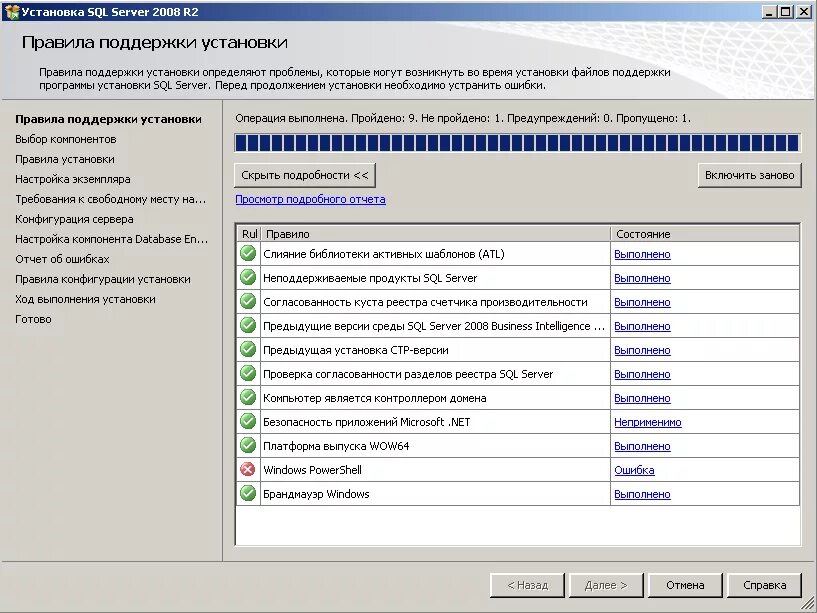Select Брандмауэр Windows rule text
The height and width of the screenshot is (613, 817).
pos(316,494)
